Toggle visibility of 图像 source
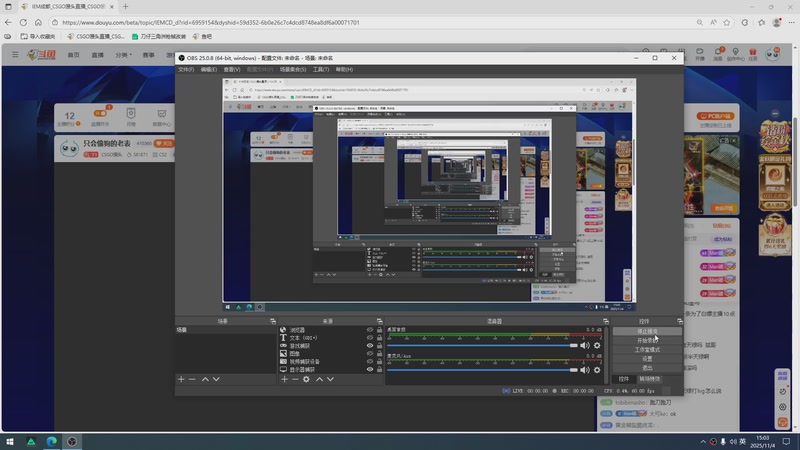This screenshot has height=450, width=800. pyautogui.click(x=369, y=353)
